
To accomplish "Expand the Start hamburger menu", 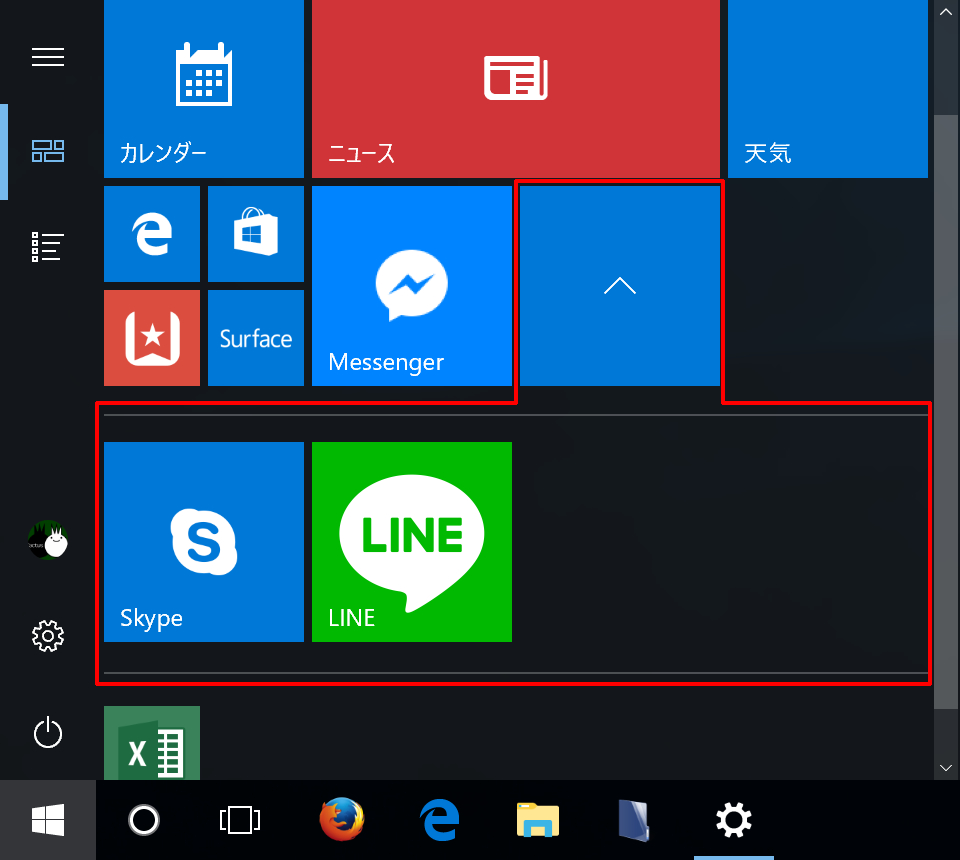I will tap(48, 57).
